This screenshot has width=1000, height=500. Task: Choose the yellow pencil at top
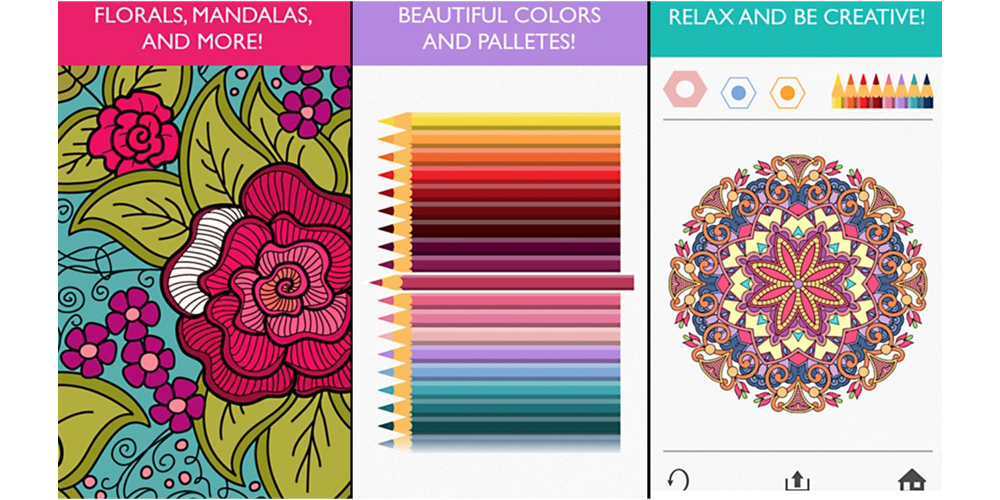[499, 121]
